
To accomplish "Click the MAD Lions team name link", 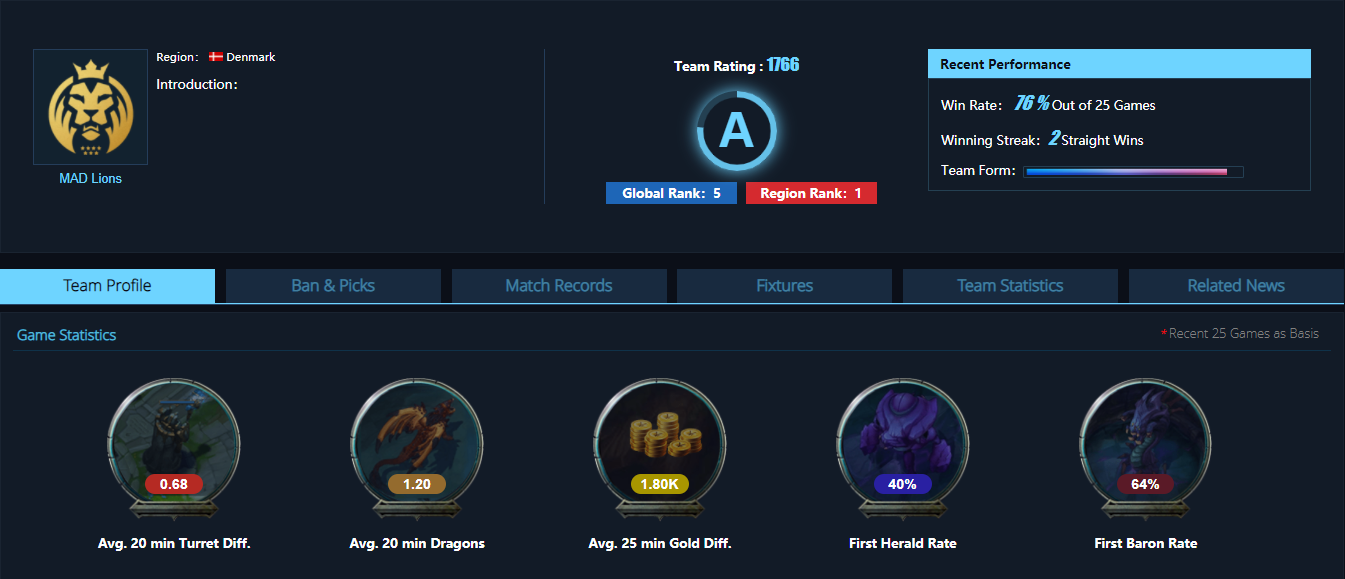I will point(90,179).
